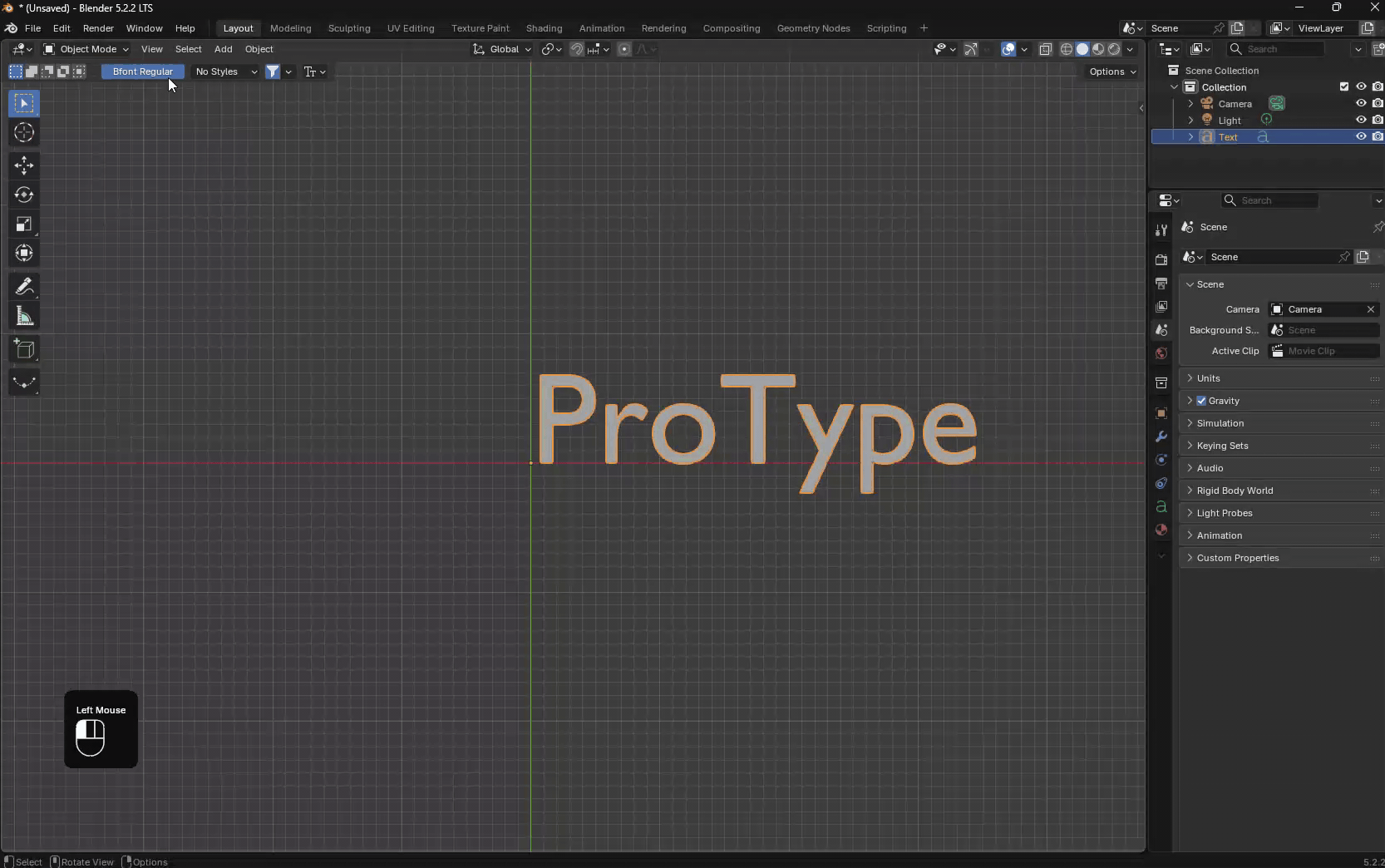This screenshot has height=868, width=1385.
Task: Open the viewport Object menu
Action: coord(259,49)
